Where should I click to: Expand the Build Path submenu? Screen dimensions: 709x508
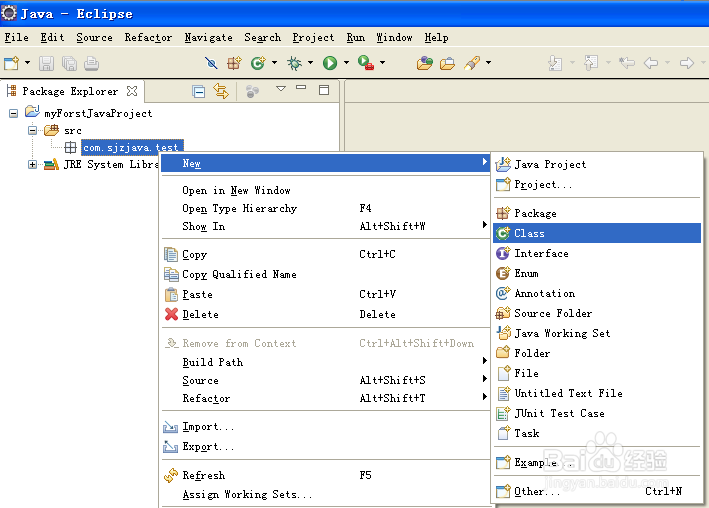coord(325,362)
